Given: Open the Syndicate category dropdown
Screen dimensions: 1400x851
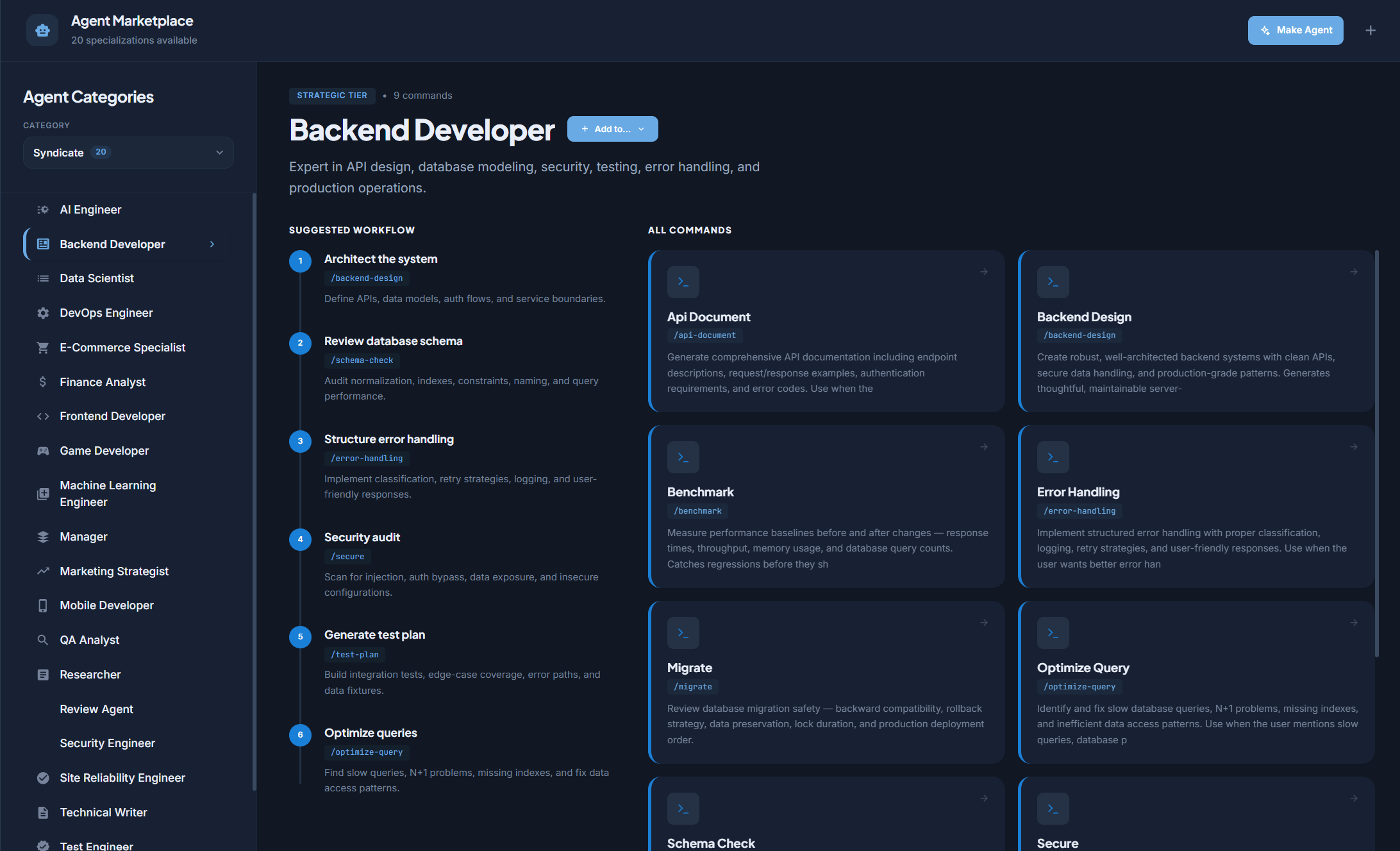Looking at the screenshot, I should pos(128,153).
